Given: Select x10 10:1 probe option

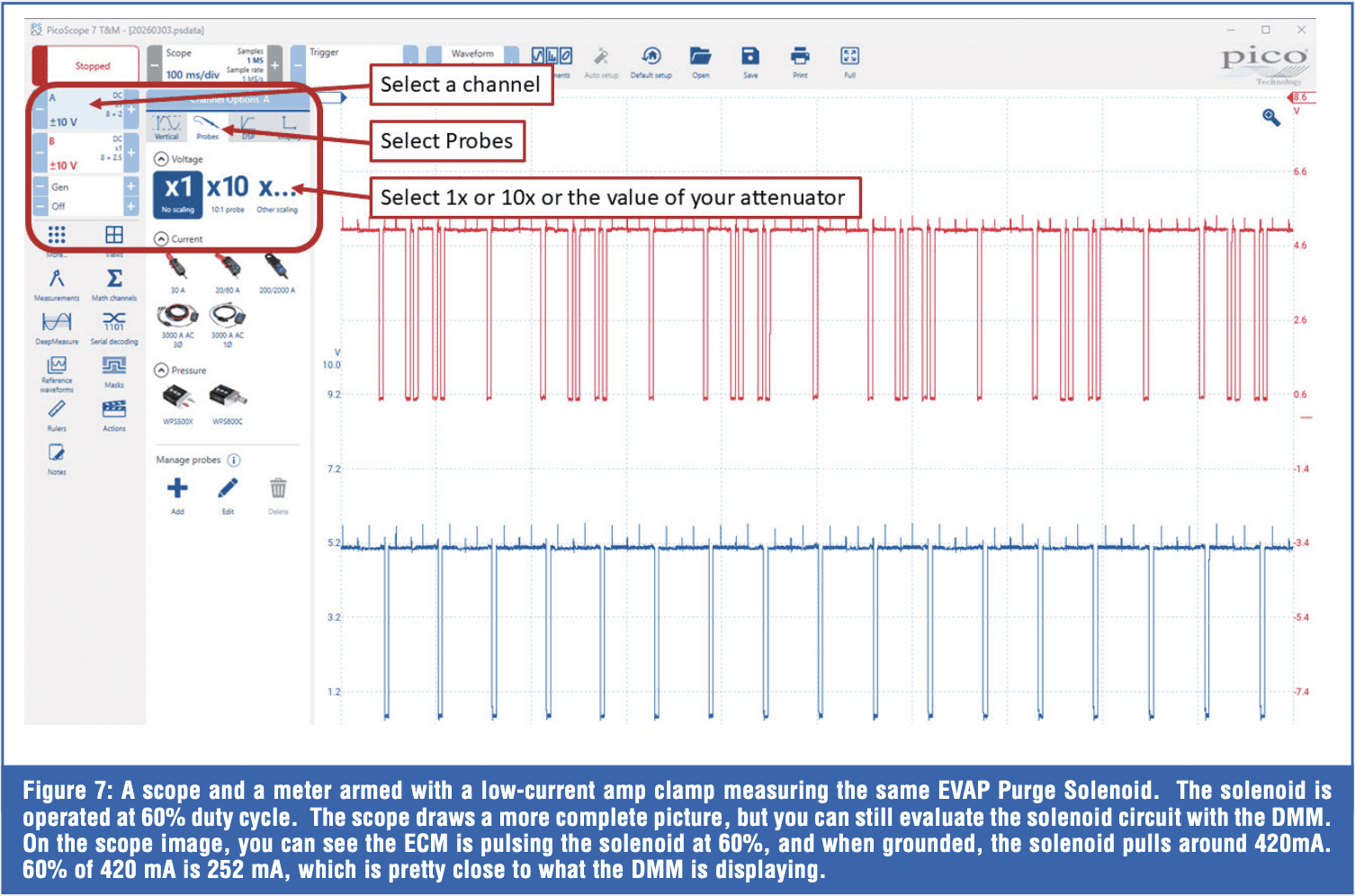Looking at the screenshot, I should [228, 193].
